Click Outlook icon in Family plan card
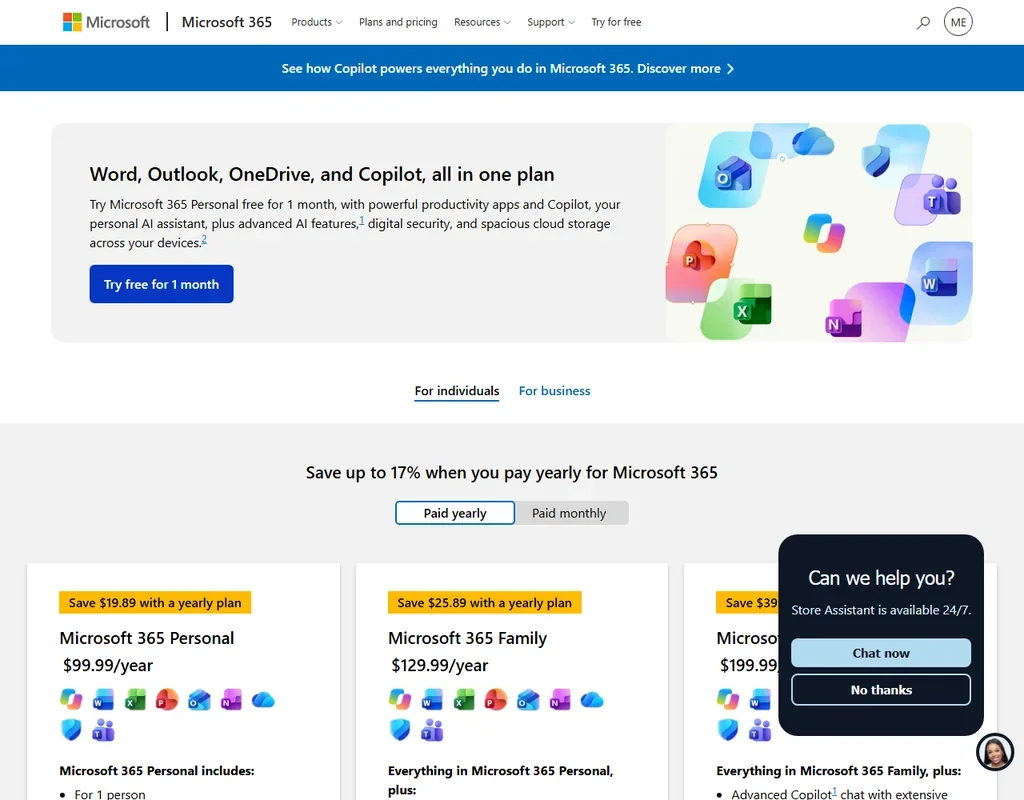This screenshot has height=800, width=1024. (x=528, y=699)
